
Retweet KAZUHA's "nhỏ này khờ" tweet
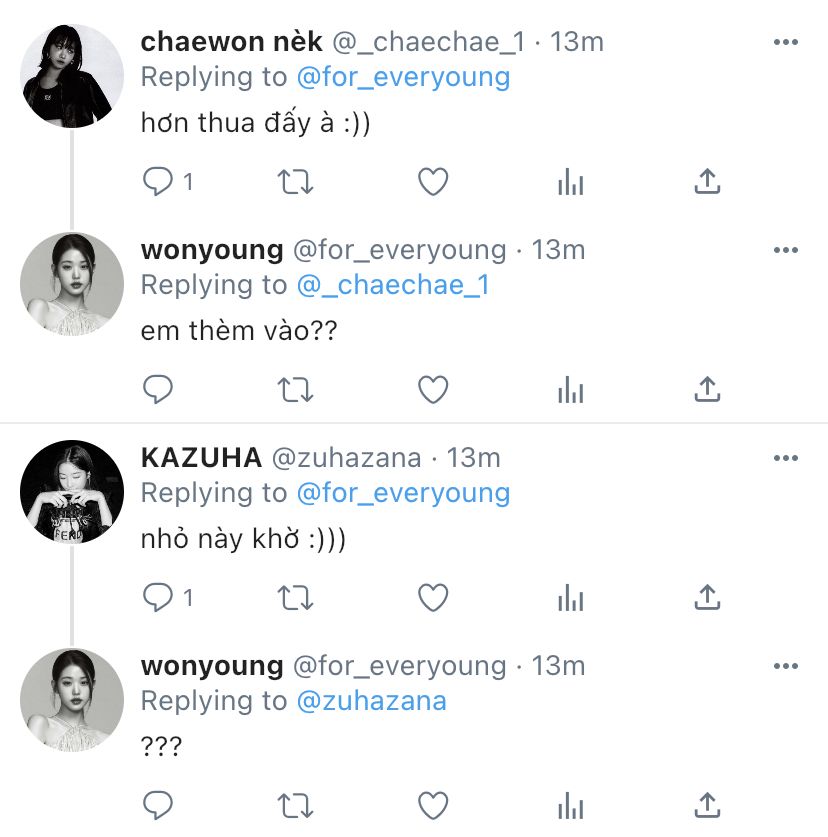click(x=295, y=597)
